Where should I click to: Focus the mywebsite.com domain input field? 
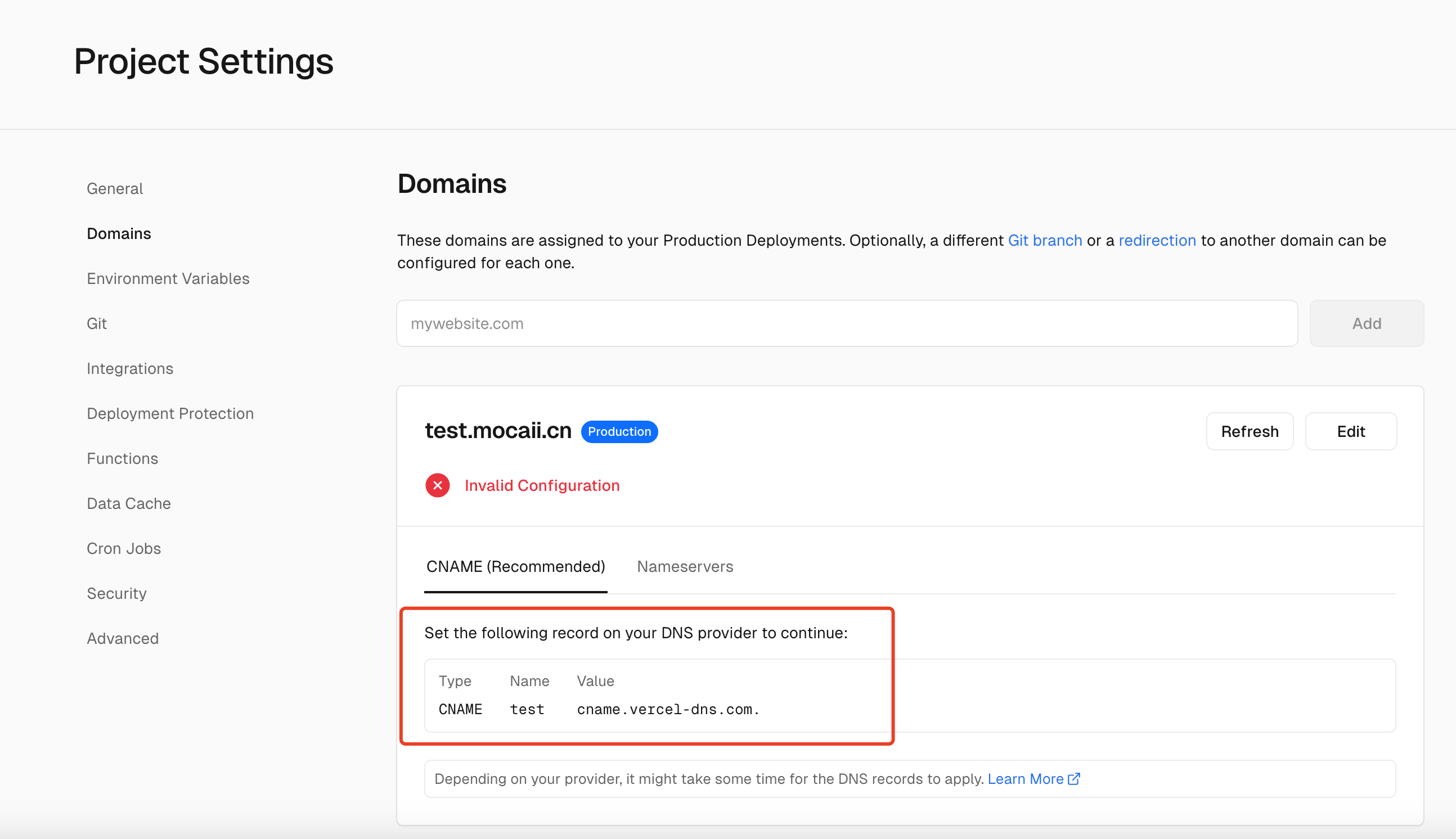click(847, 323)
